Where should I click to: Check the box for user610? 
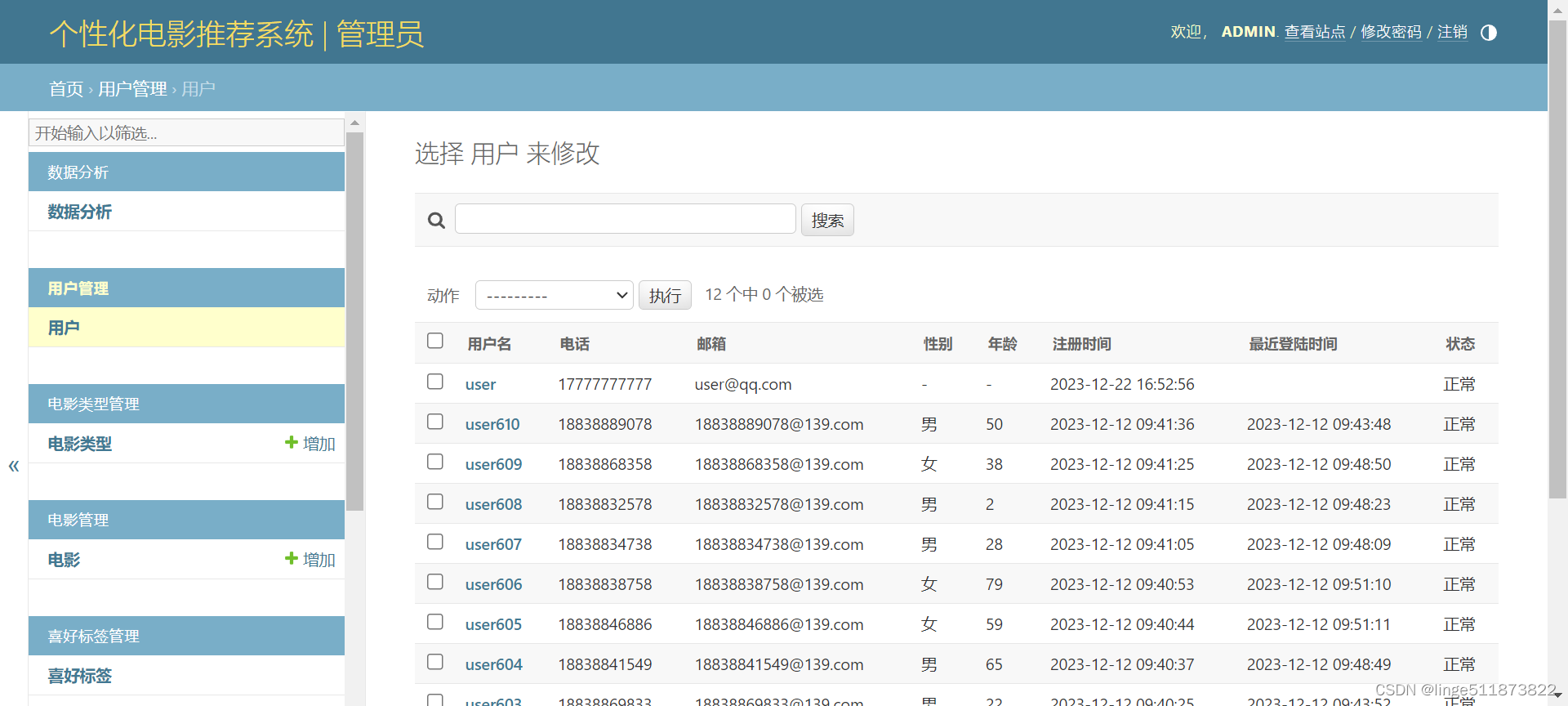(x=435, y=422)
